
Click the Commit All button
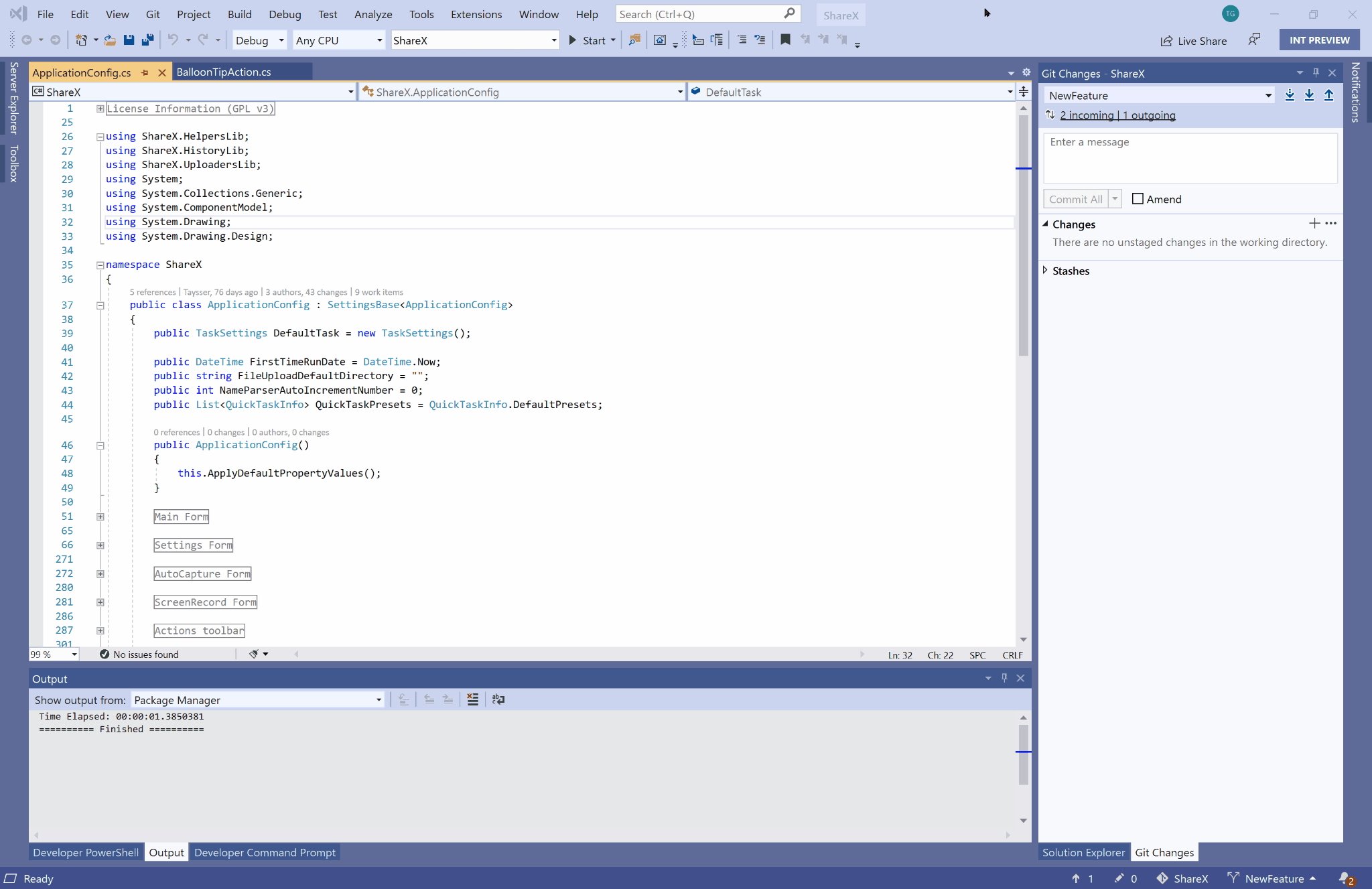pos(1075,198)
